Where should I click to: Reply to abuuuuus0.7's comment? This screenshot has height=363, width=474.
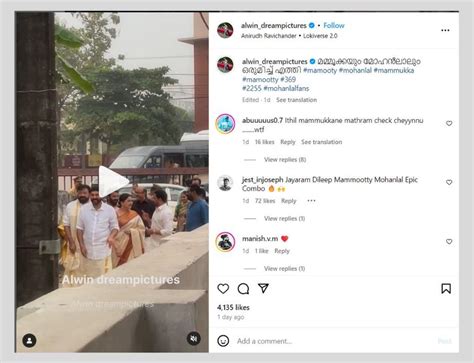(x=288, y=142)
